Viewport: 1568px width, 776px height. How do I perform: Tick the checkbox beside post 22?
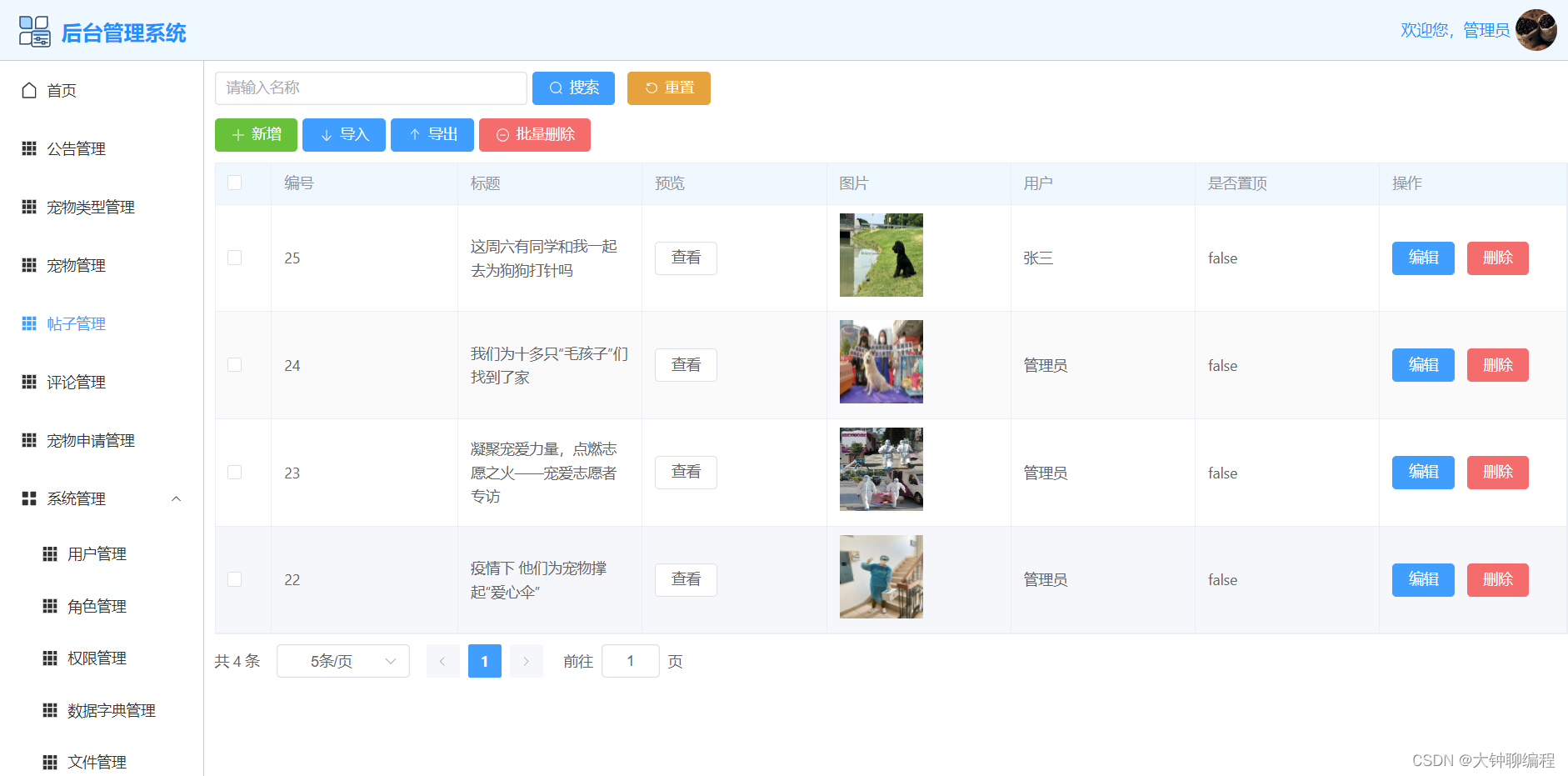click(x=234, y=579)
